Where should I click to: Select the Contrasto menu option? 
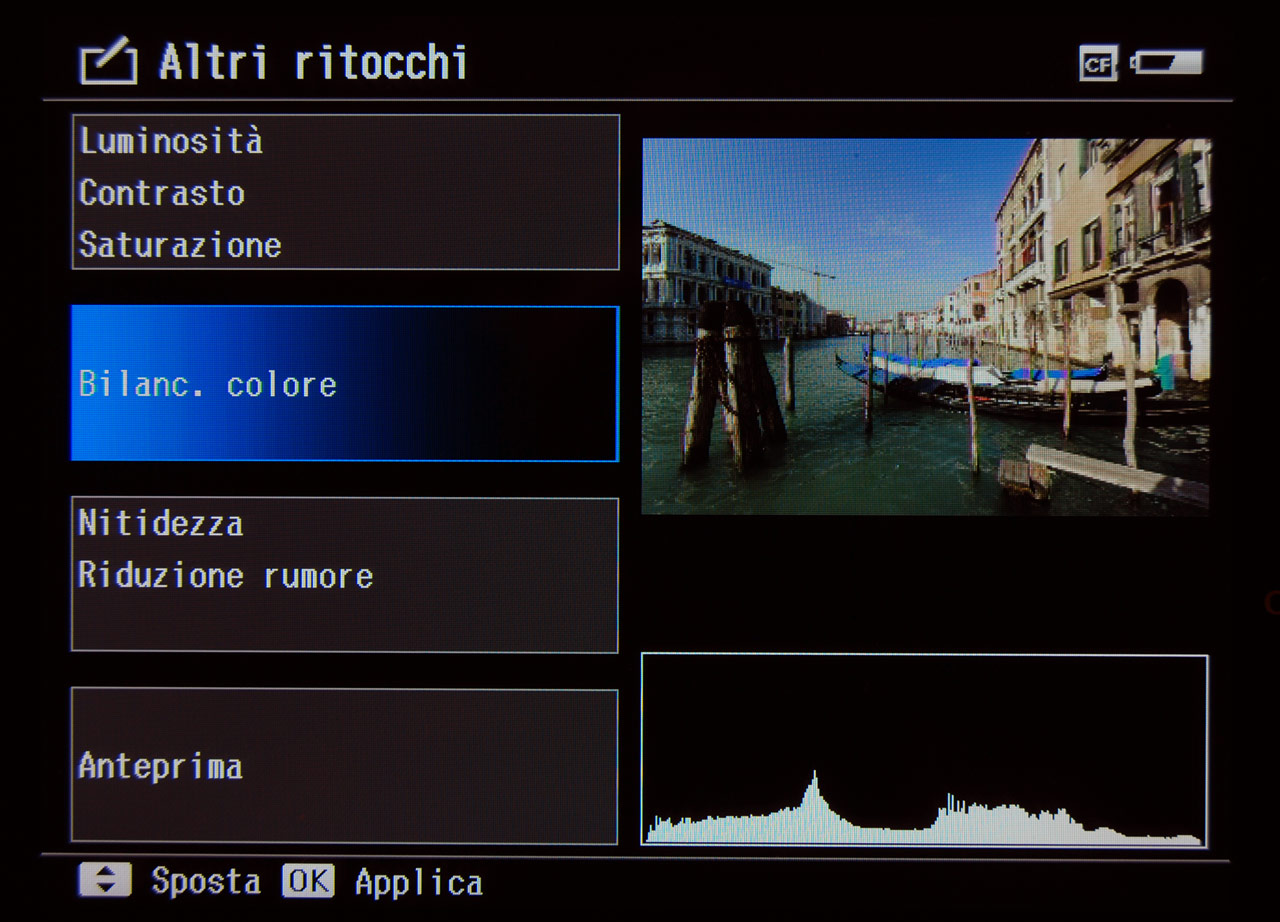click(162, 193)
